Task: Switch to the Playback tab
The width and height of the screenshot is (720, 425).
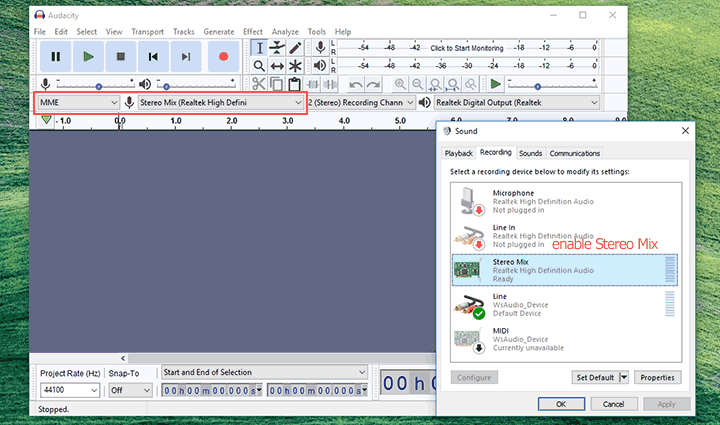Action: pos(458,153)
